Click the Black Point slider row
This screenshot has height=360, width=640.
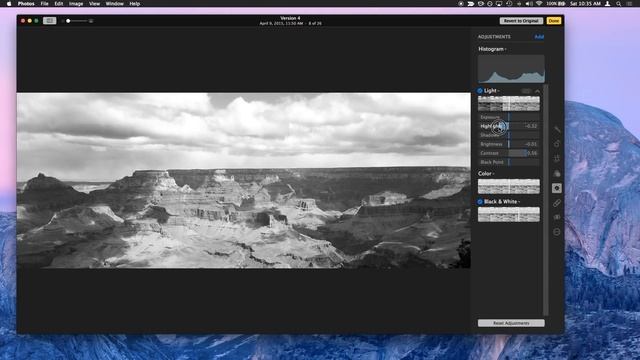point(509,162)
